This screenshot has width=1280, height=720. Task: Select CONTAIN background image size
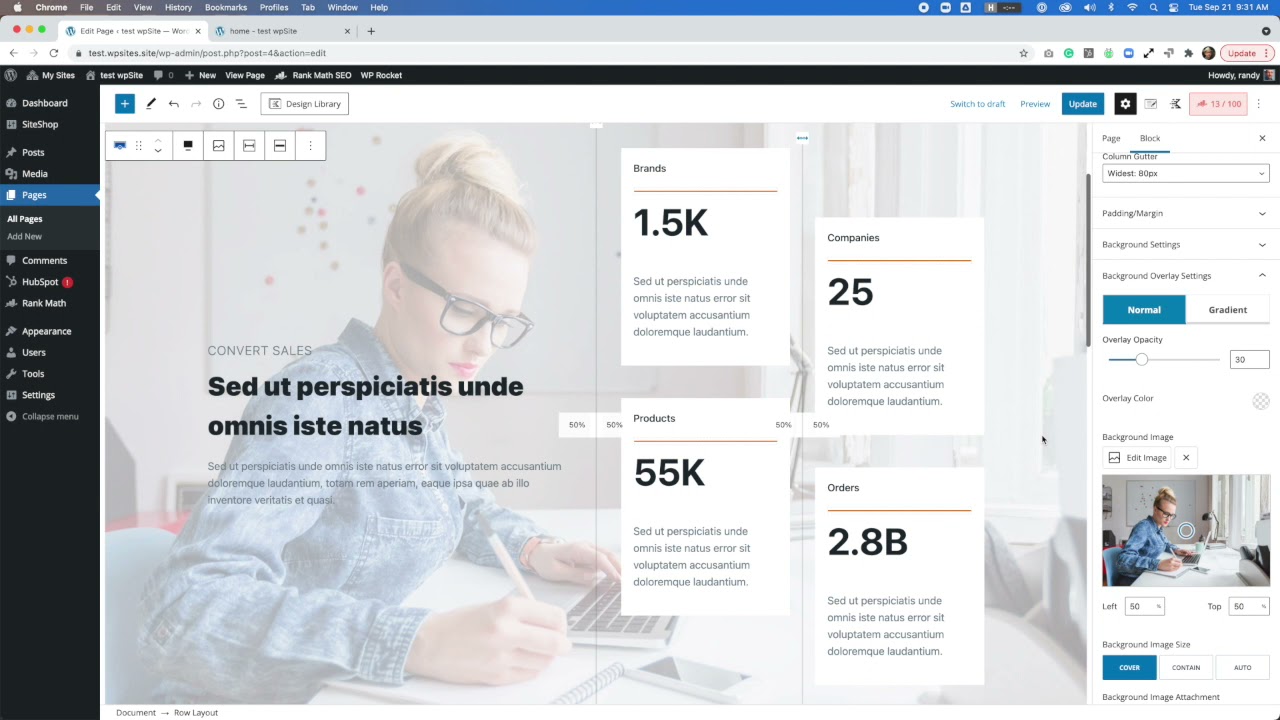tap(1186, 667)
